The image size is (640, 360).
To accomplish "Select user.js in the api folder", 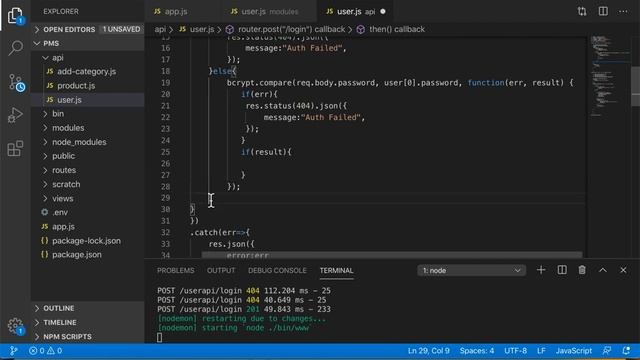I will [87, 100].
